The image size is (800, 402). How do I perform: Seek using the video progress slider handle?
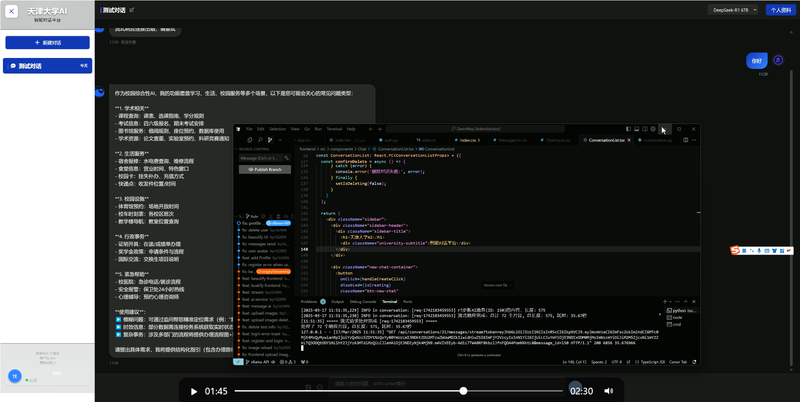click(x=463, y=391)
